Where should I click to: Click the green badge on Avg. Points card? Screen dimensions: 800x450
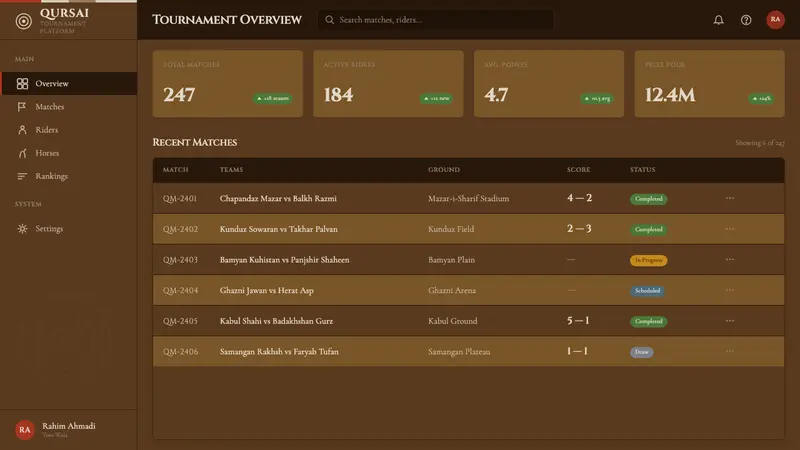(597, 98)
